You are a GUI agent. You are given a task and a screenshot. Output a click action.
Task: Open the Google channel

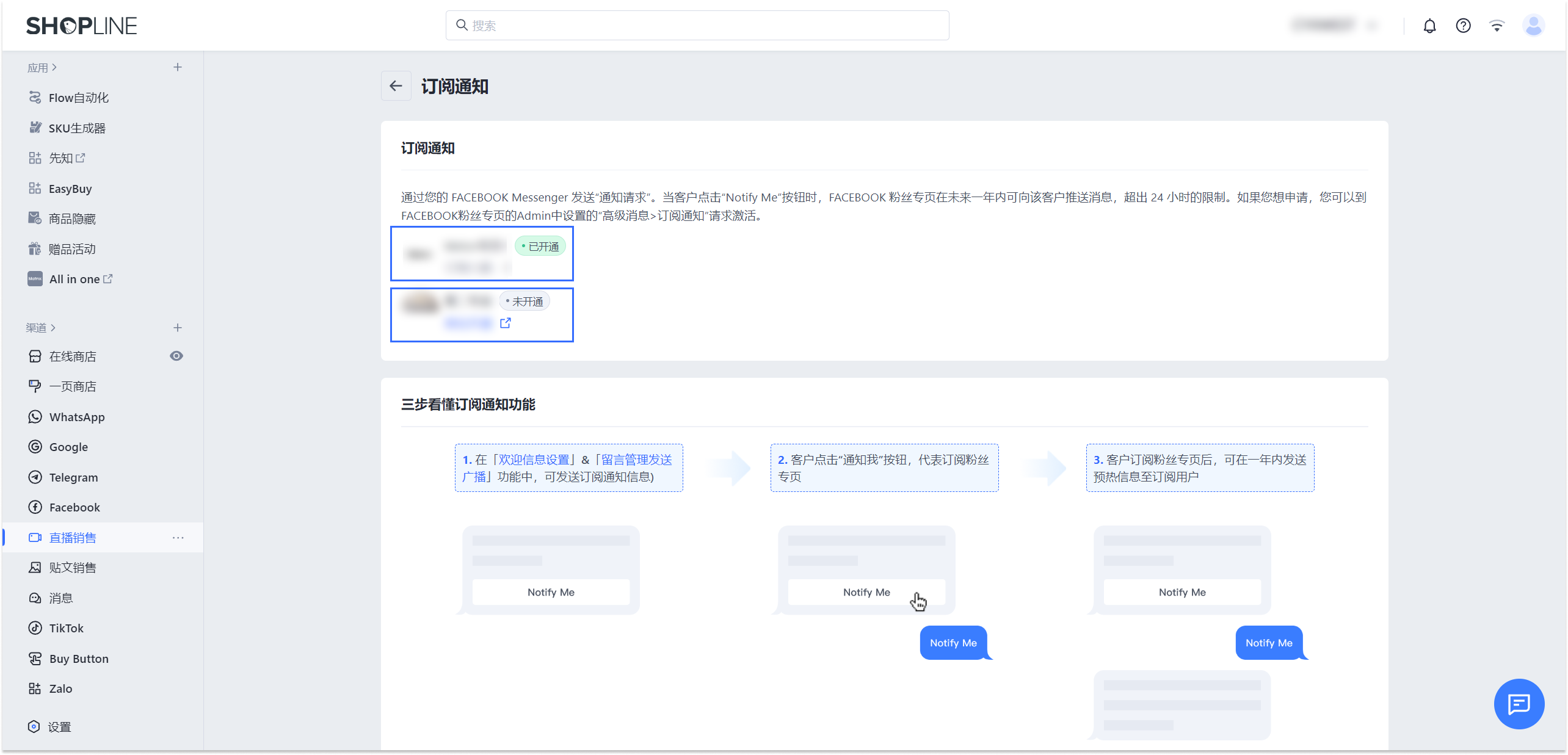click(x=68, y=447)
